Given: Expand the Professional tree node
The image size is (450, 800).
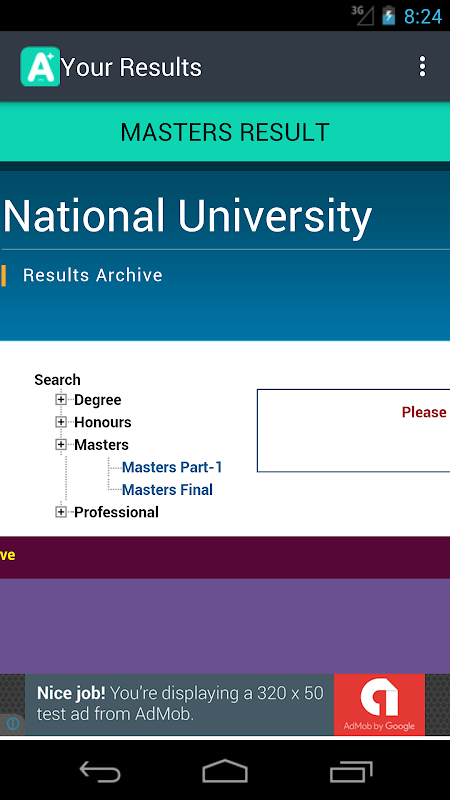Looking at the screenshot, I should pyautogui.click(x=61, y=512).
